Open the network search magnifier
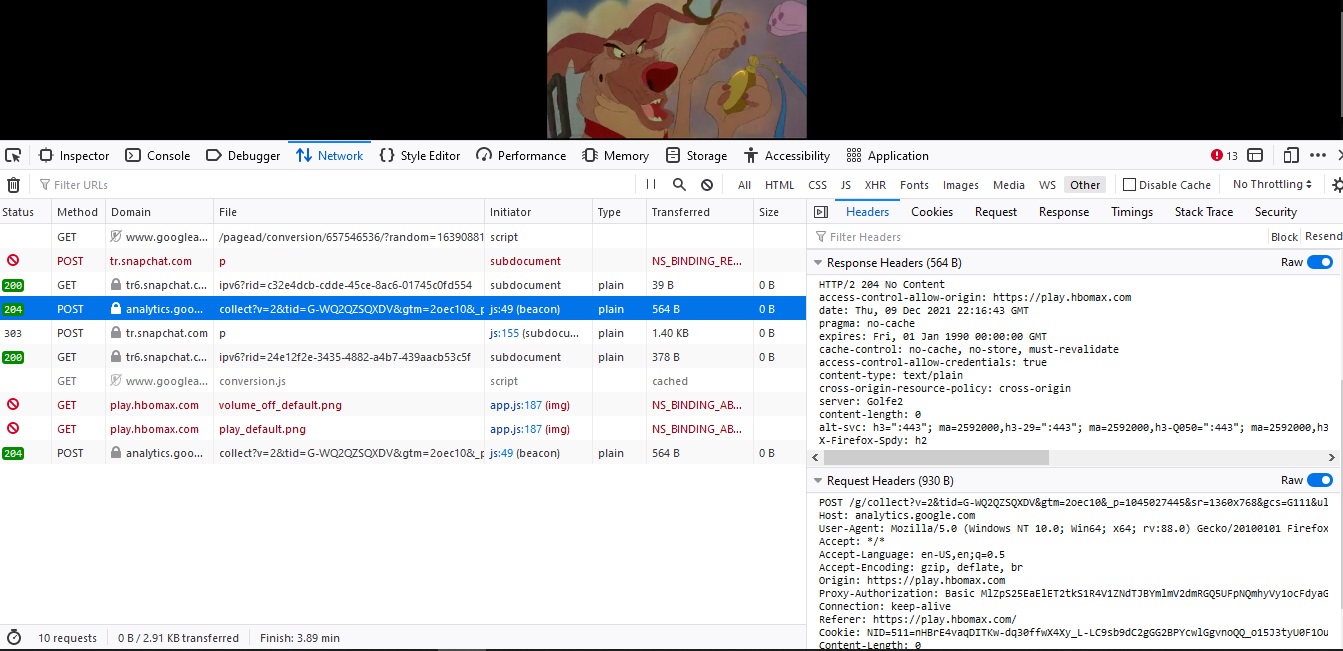Screen dimensions: 1343x651 pos(679,185)
